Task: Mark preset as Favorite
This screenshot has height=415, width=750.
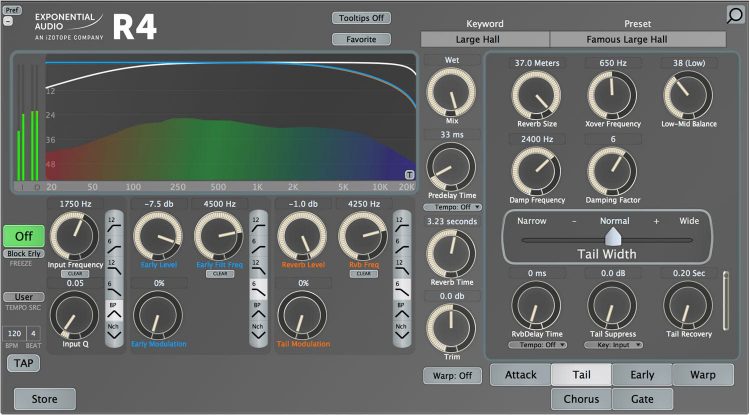Action: tap(362, 39)
